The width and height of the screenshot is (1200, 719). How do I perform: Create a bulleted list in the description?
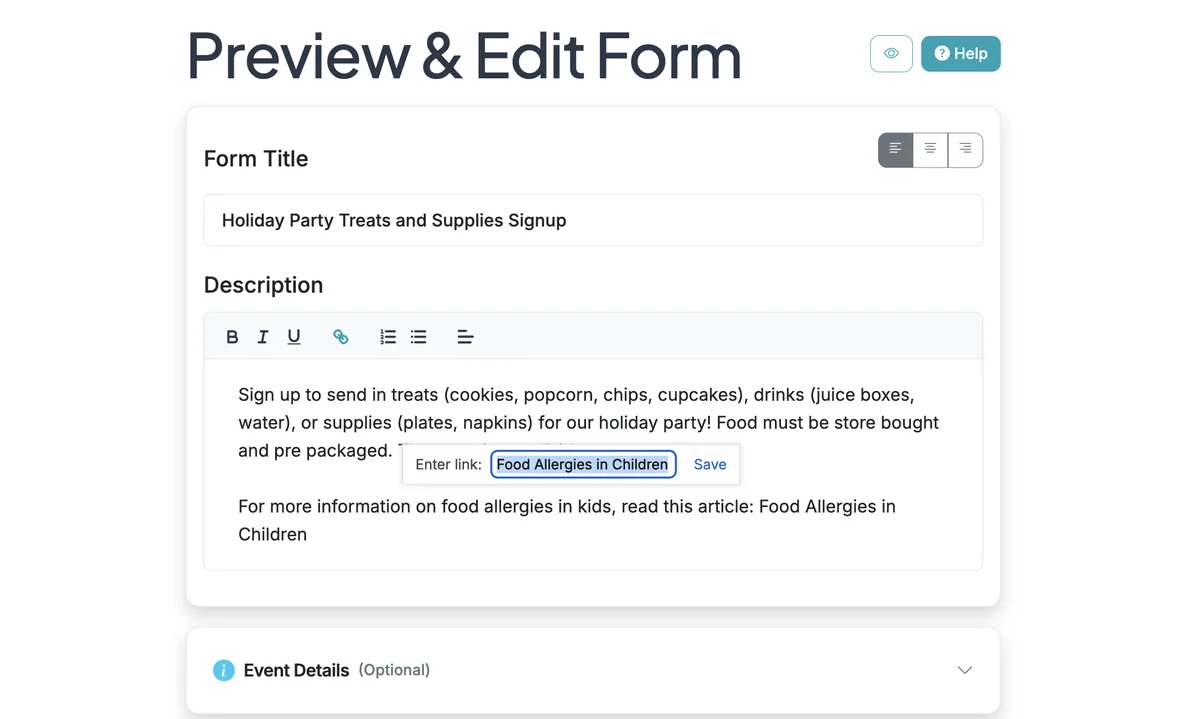(x=418, y=337)
